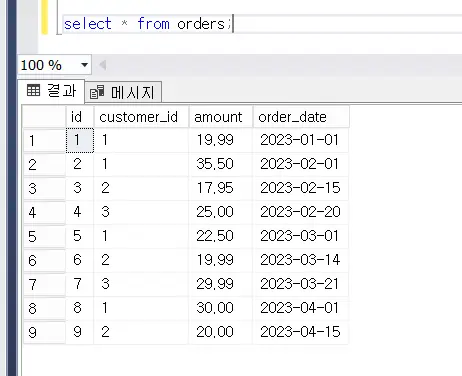Click amount cell 29,99
The image size is (462, 376).
221,284
